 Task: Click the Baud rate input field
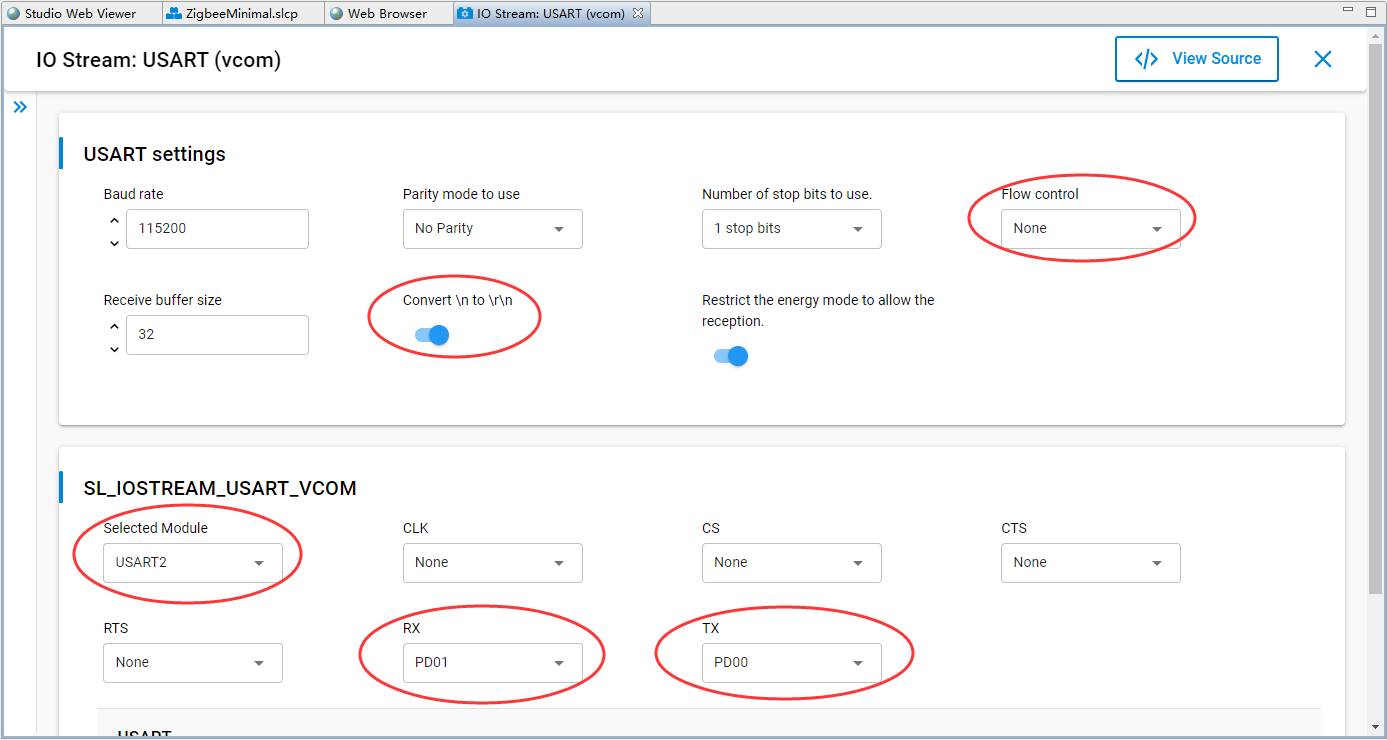click(217, 229)
